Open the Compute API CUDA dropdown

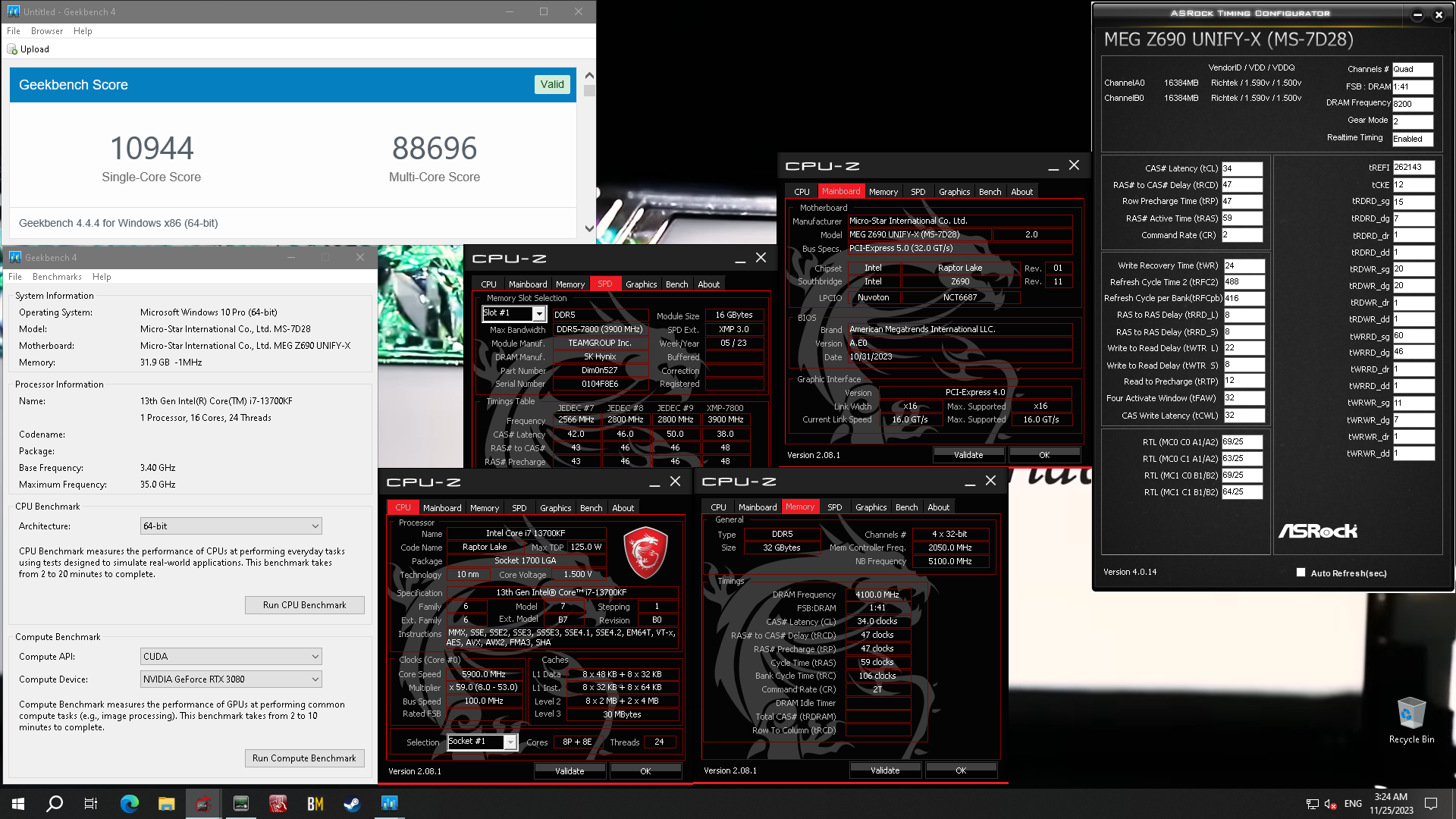[x=231, y=657]
